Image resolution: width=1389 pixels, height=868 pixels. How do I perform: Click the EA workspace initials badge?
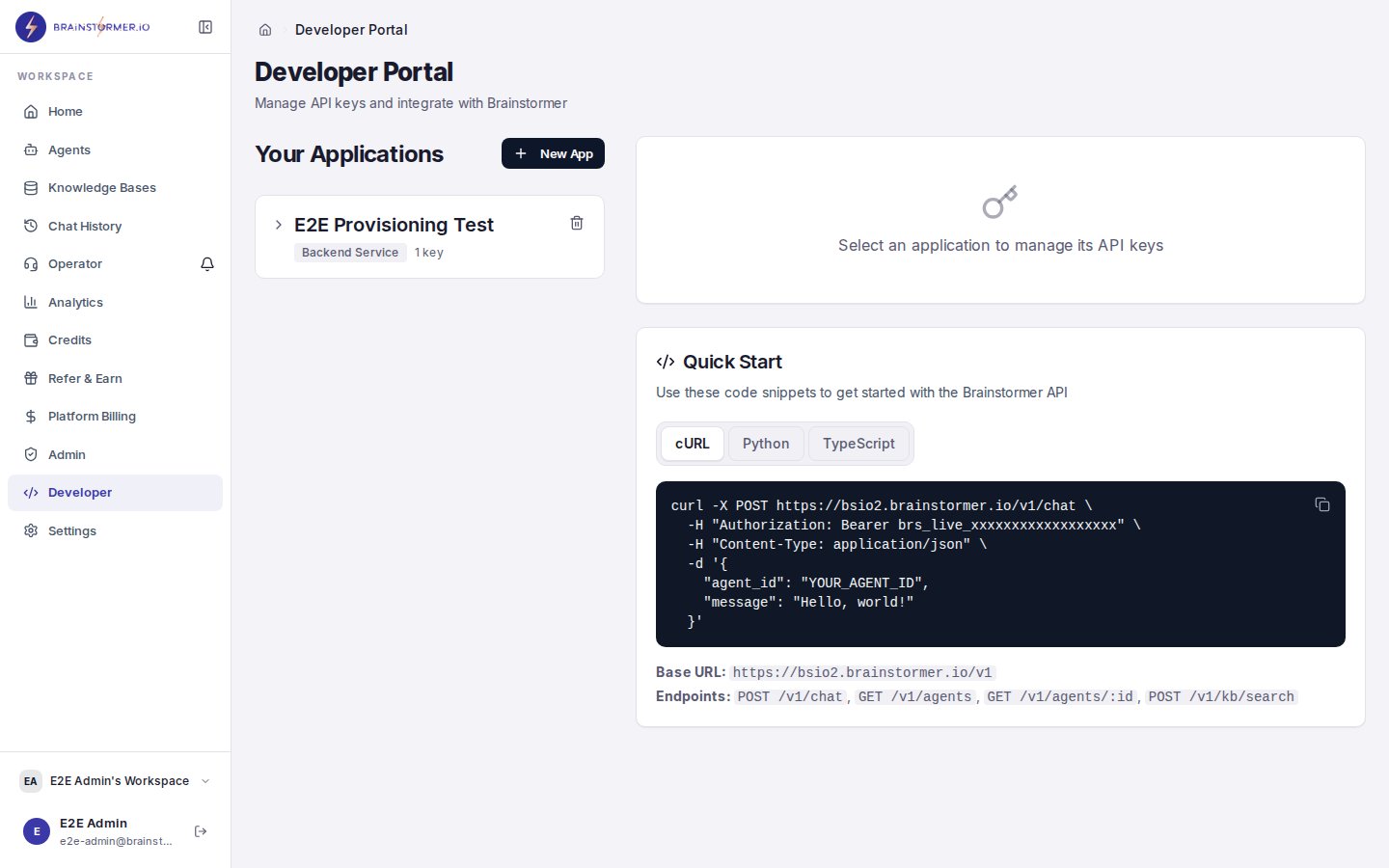pos(31,781)
